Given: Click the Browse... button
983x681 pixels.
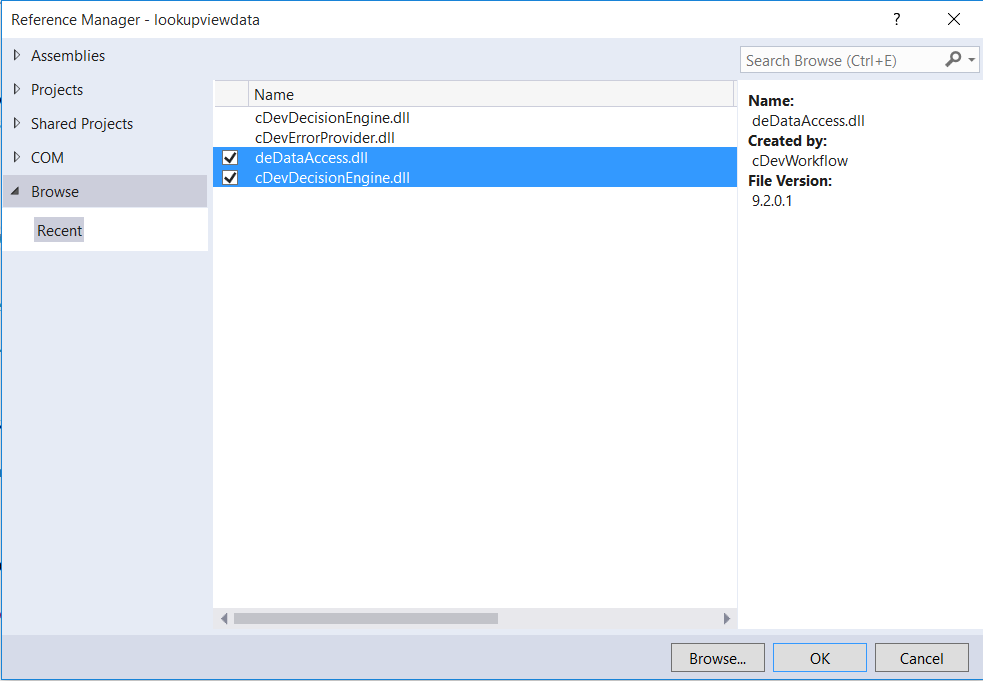Looking at the screenshot, I should 717,657.
